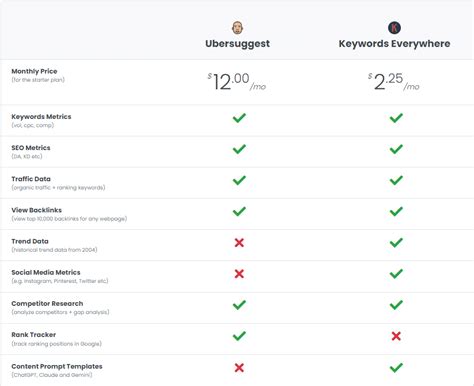This screenshot has width=474, height=386.
Task: Click Ubersuggest's red X for Trend Data
Action: (239, 243)
